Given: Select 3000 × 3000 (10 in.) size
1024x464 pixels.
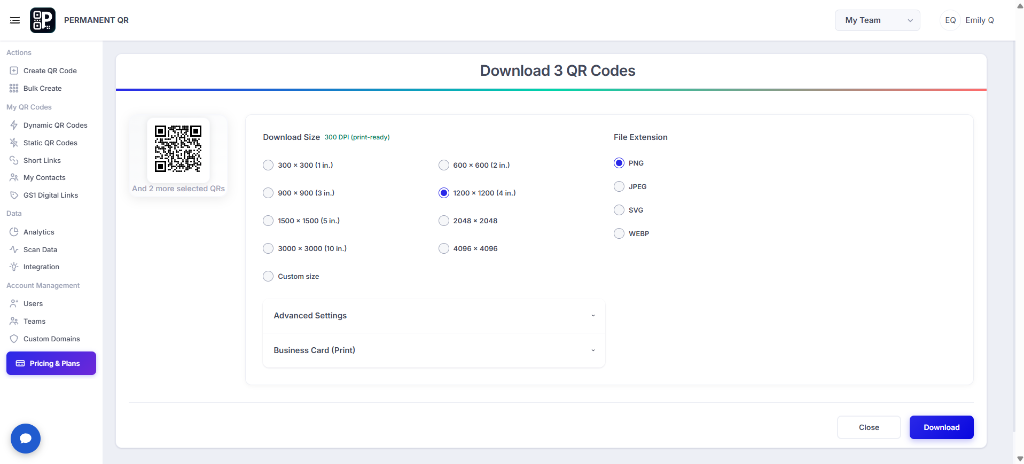Looking at the screenshot, I should [268, 248].
